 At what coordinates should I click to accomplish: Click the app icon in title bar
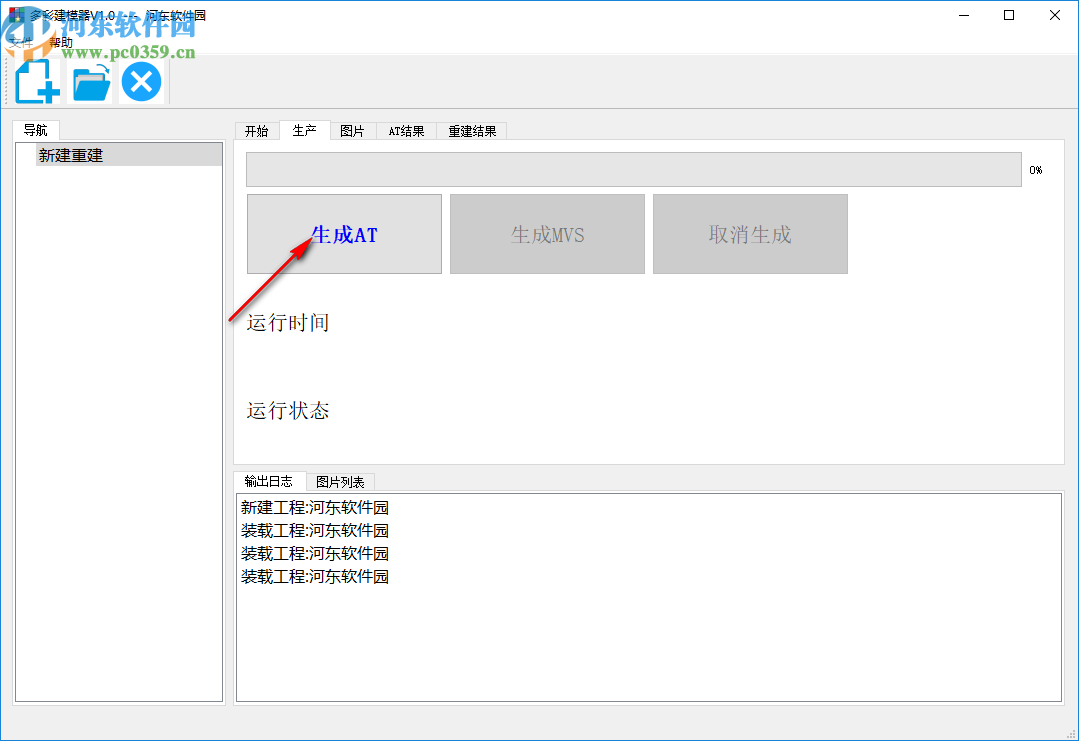(16, 15)
